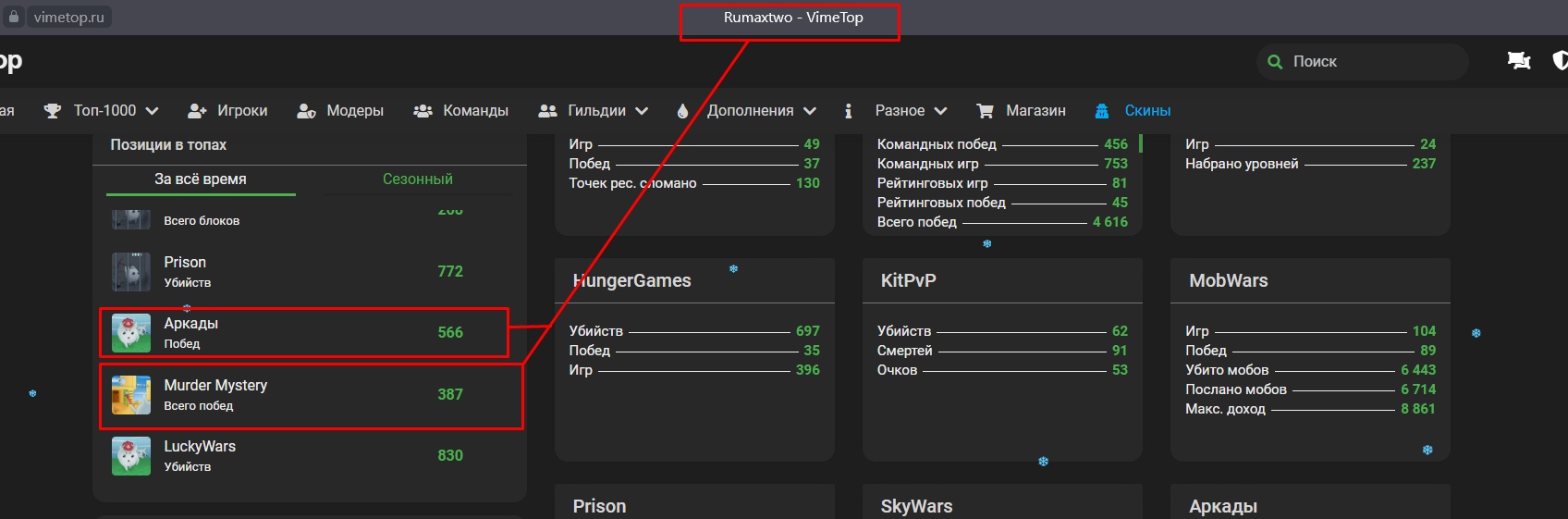Select the За всё время tab
The height and width of the screenshot is (519, 1568).
tap(201, 179)
